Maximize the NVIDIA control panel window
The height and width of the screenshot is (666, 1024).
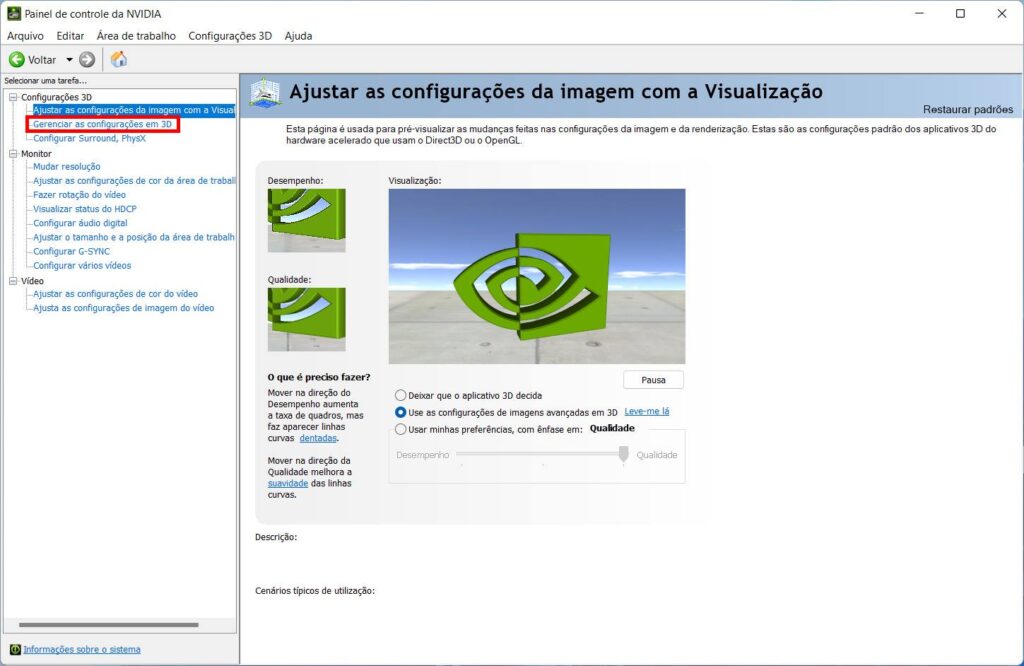[x=960, y=14]
